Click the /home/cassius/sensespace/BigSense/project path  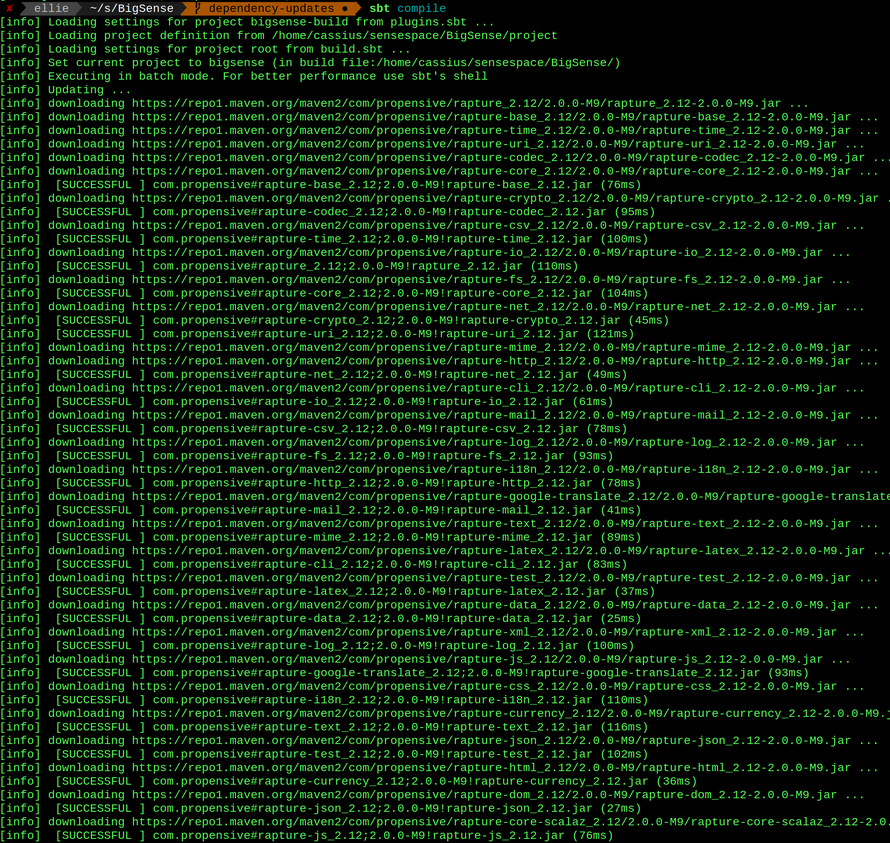tap(414, 35)
